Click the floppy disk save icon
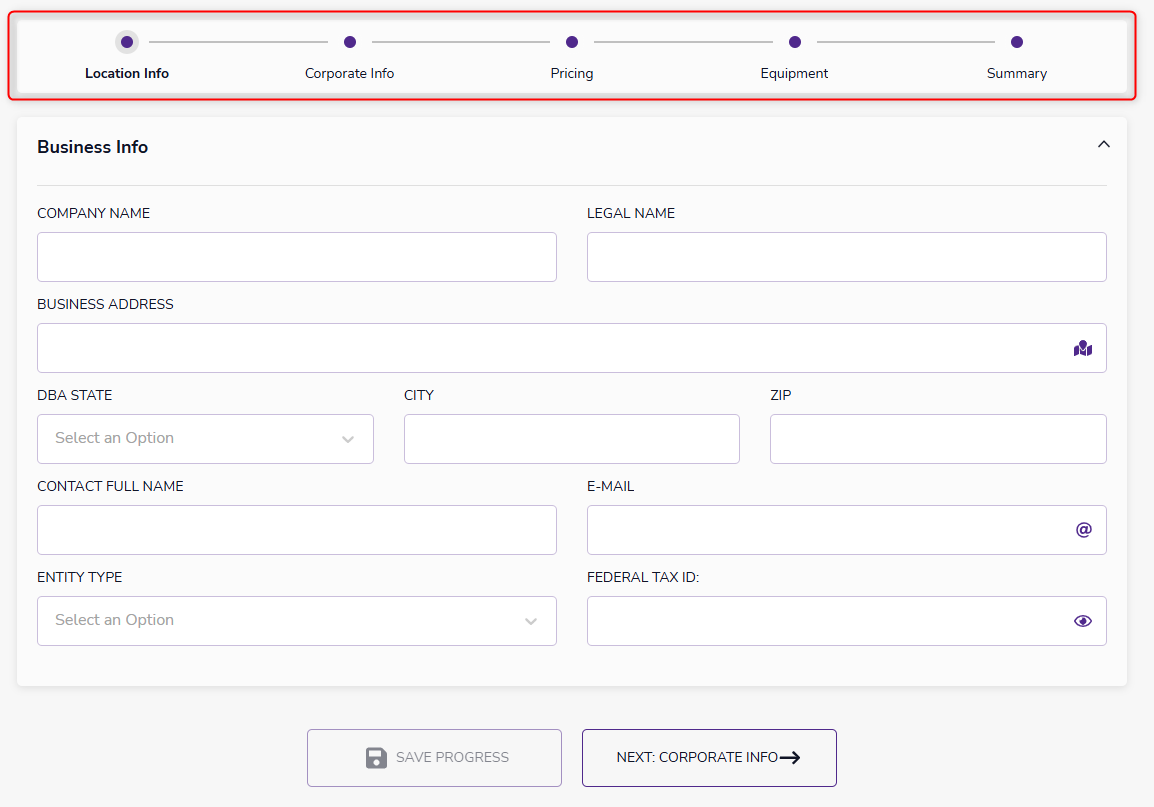Image resolution: width=1154 pixels, height=807 pixels. (376, 758)
